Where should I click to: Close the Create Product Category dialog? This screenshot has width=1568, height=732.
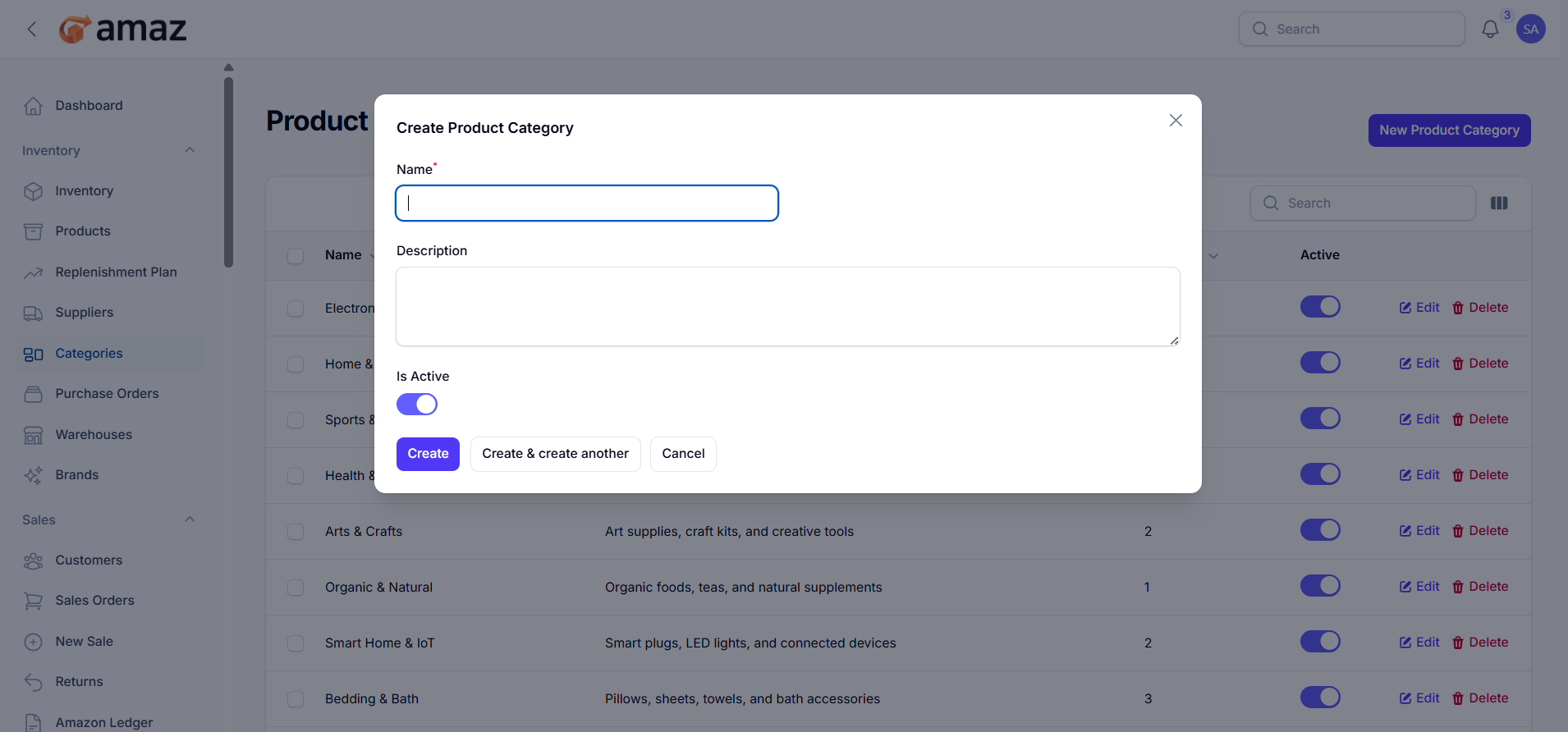(1175, 121)
